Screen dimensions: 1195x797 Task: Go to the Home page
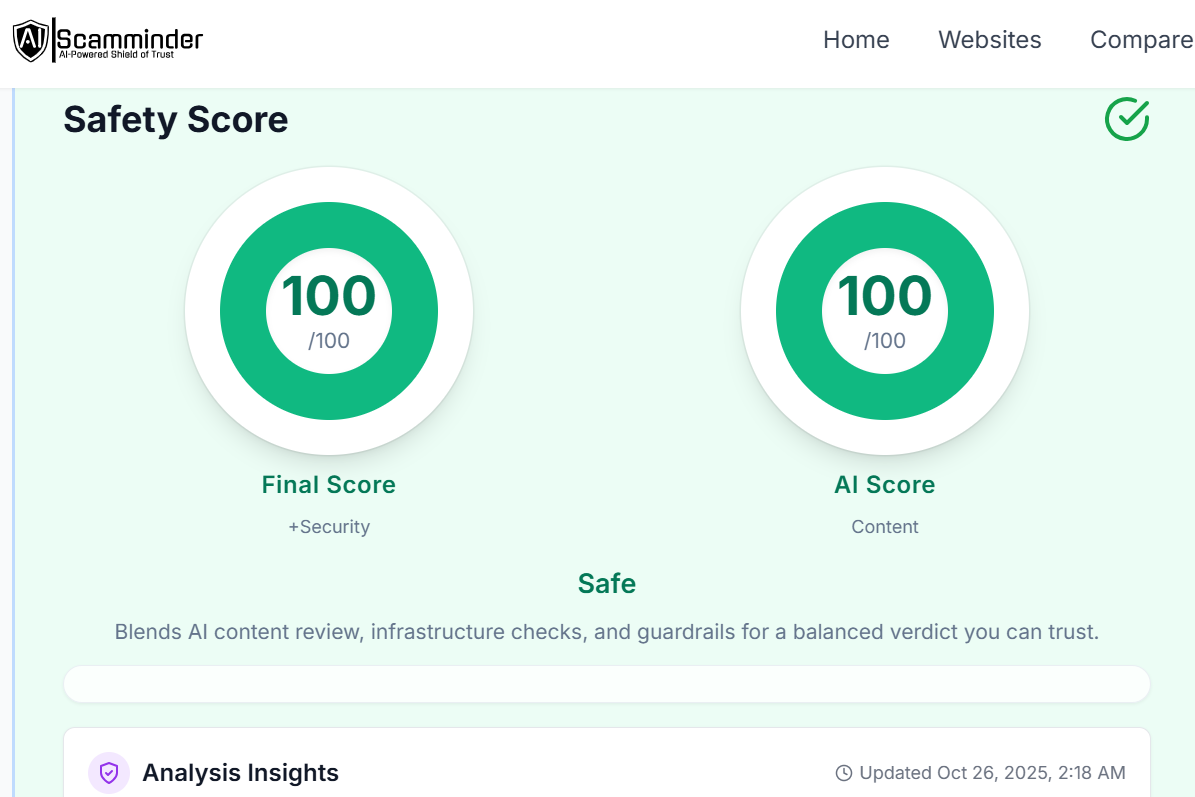(x=856, y=40)
